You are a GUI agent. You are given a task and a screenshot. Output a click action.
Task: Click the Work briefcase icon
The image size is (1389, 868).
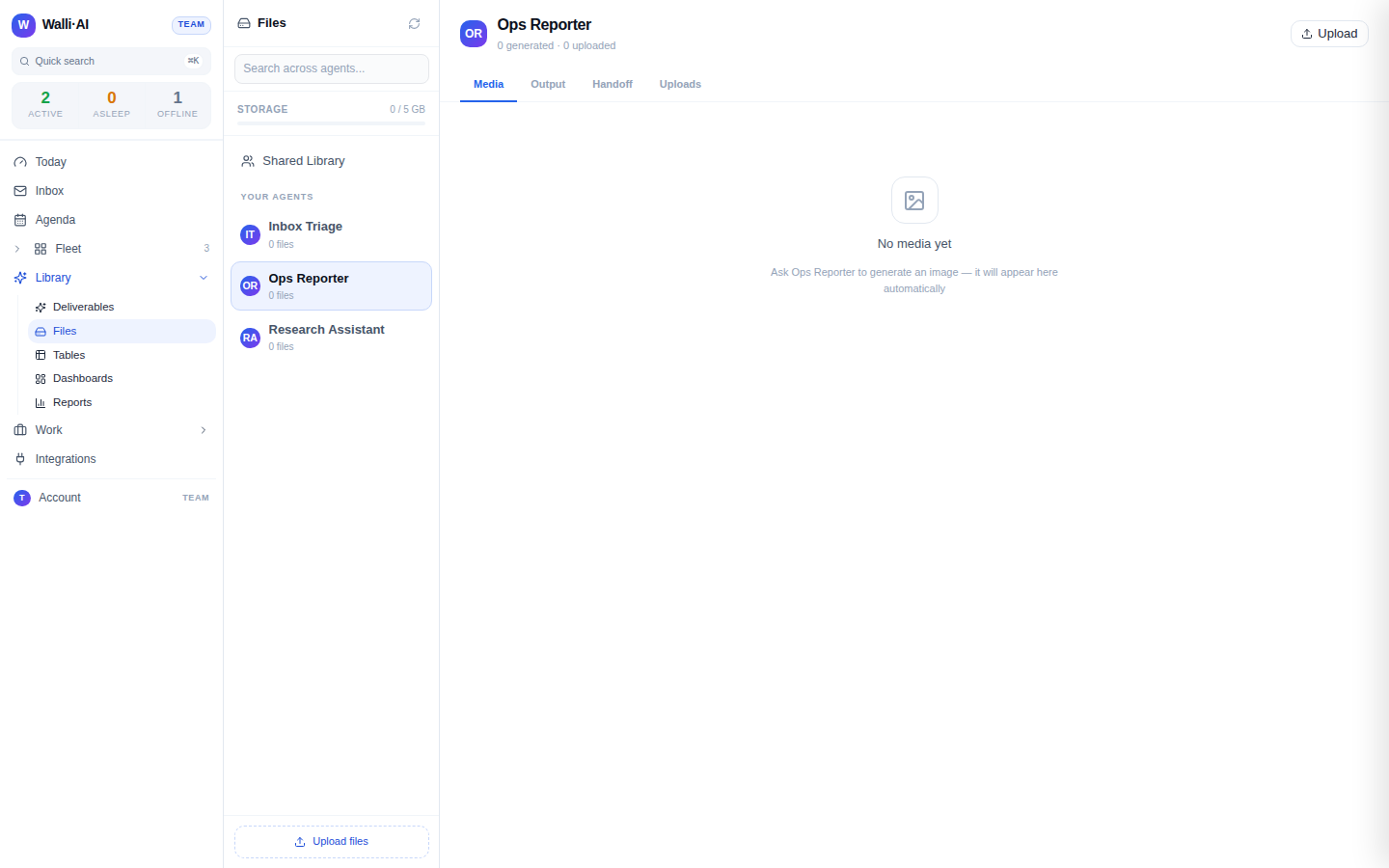pyautogui.click(x=20, y=430)
